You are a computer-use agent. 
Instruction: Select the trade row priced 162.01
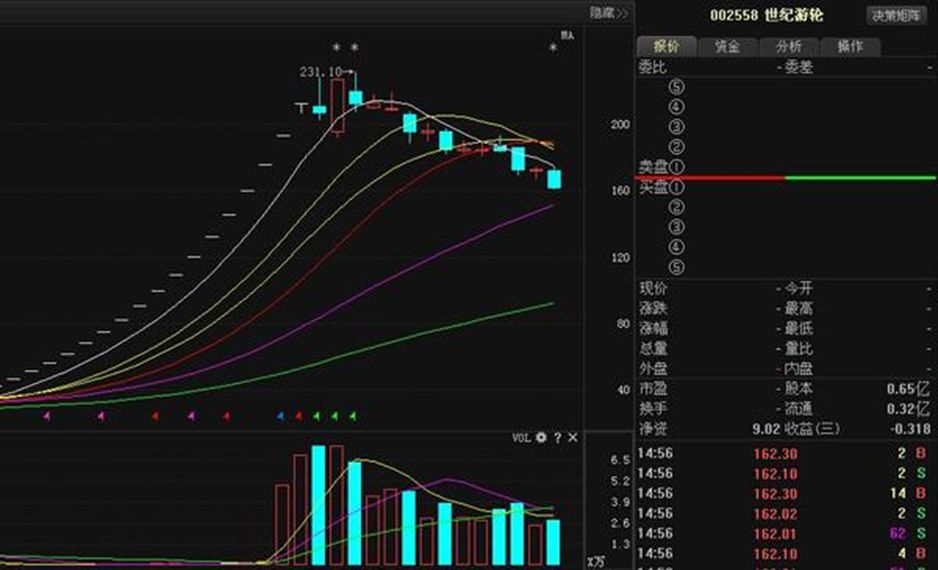(x=785, y=534)
